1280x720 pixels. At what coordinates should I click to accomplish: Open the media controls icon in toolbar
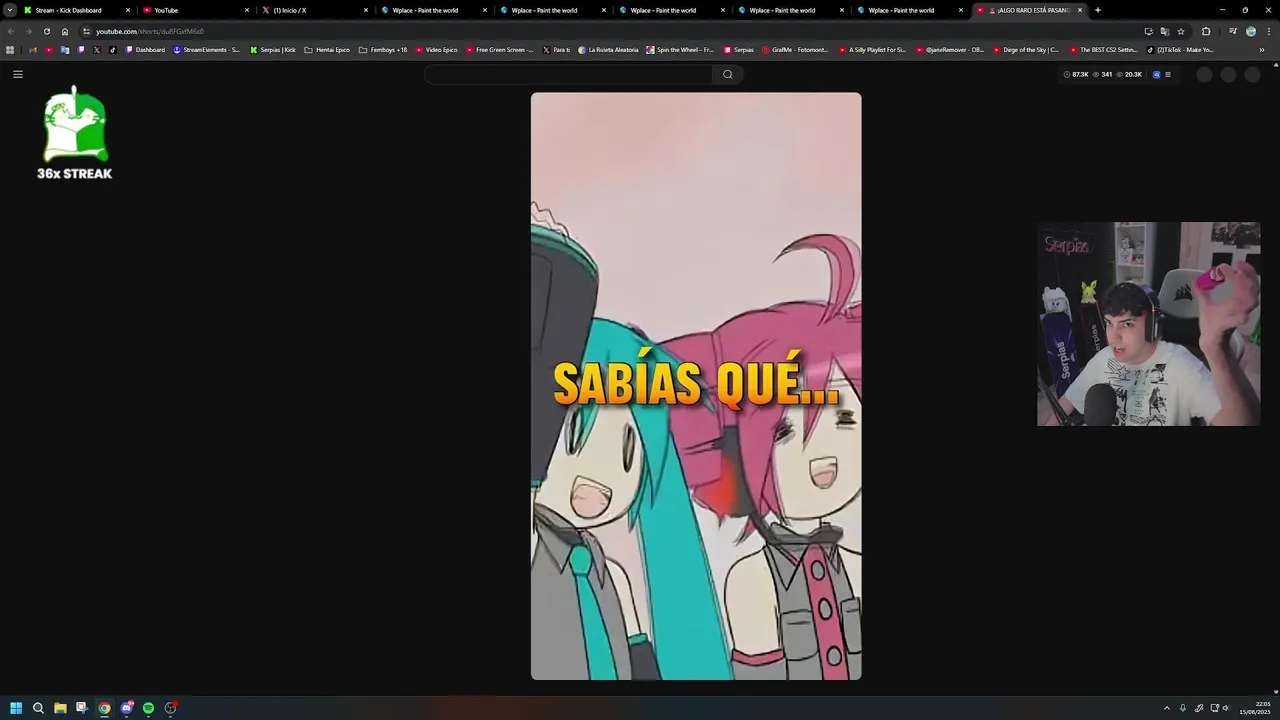(x=1232, y=31)
